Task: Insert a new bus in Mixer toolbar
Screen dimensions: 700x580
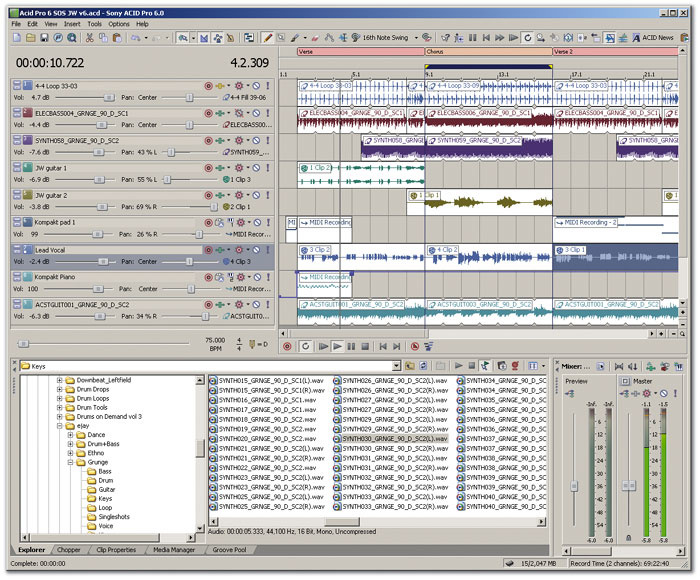Action: coord(650,367)
